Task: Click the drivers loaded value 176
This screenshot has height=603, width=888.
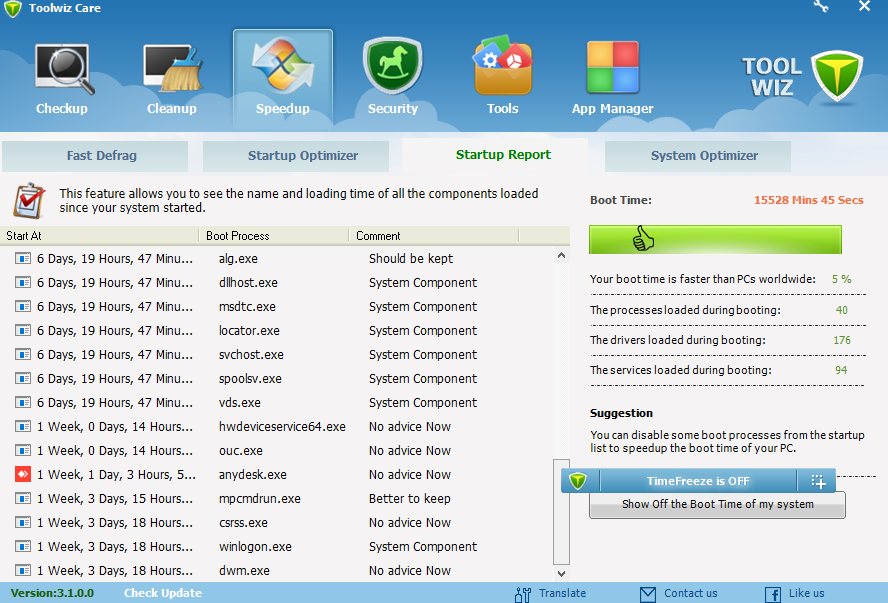Action: point(842,340)
